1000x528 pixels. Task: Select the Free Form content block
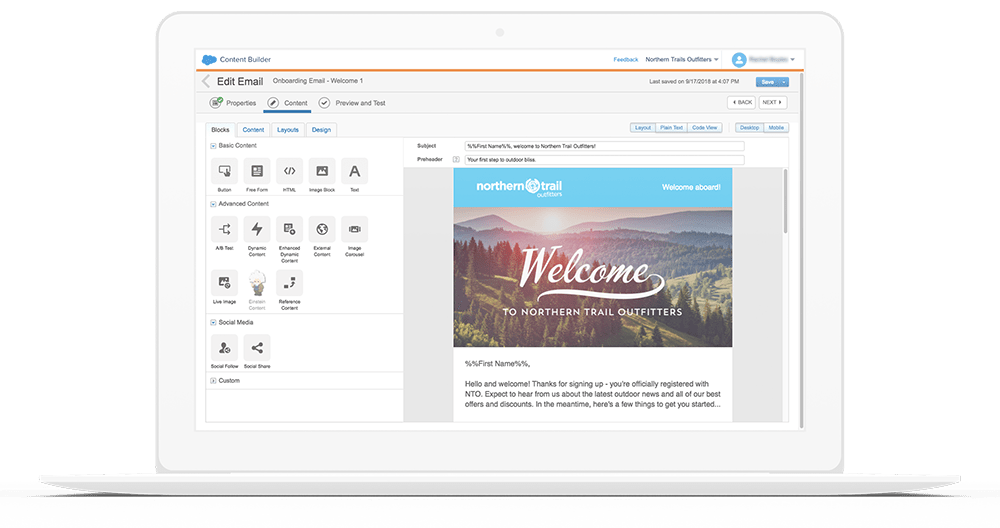point(257,171)
